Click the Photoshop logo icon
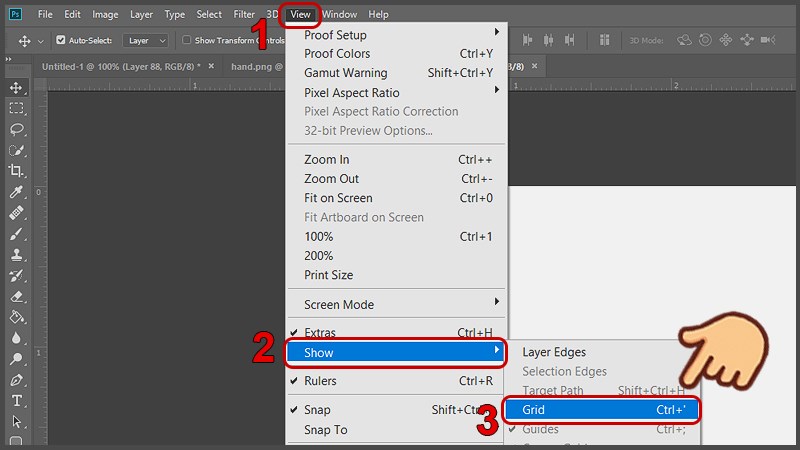 coord(16,15)
